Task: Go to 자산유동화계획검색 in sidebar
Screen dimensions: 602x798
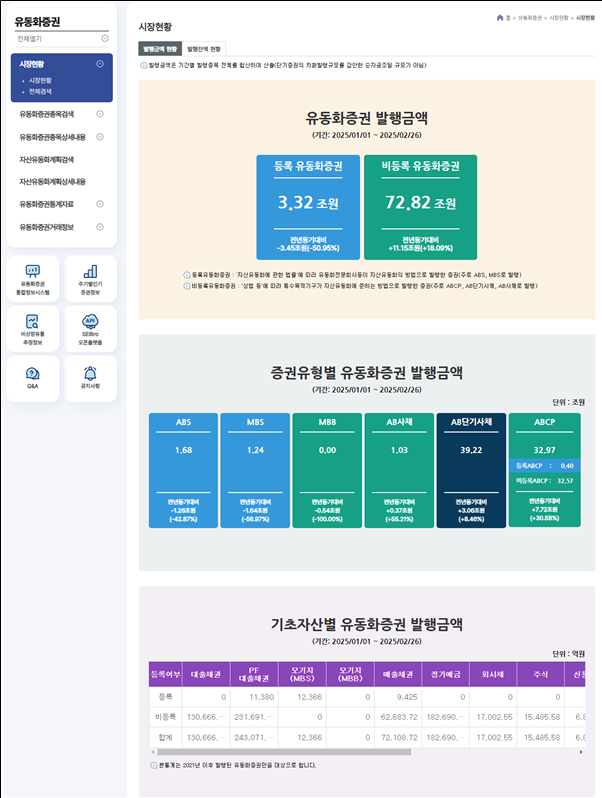Action: tap(47, 159)
